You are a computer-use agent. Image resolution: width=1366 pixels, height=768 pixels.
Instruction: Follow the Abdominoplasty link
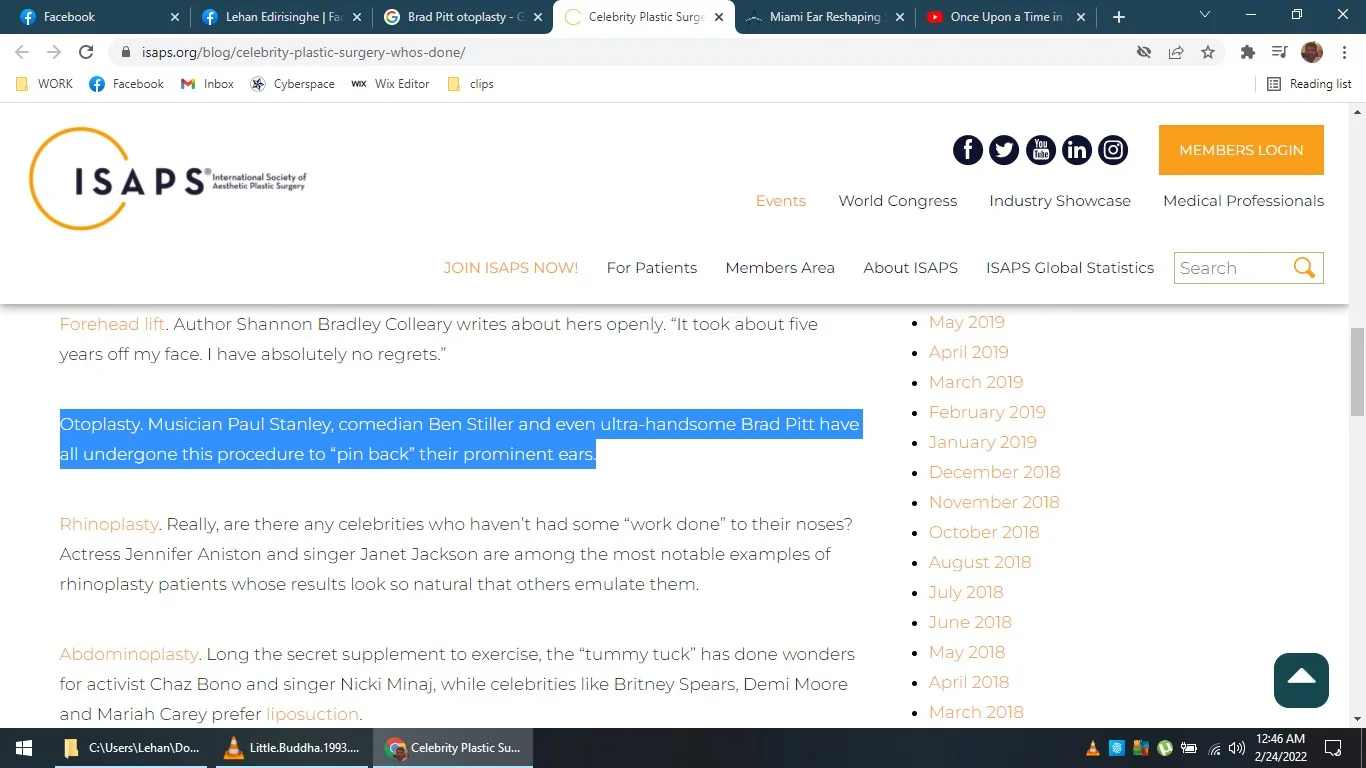click(129, 654)
